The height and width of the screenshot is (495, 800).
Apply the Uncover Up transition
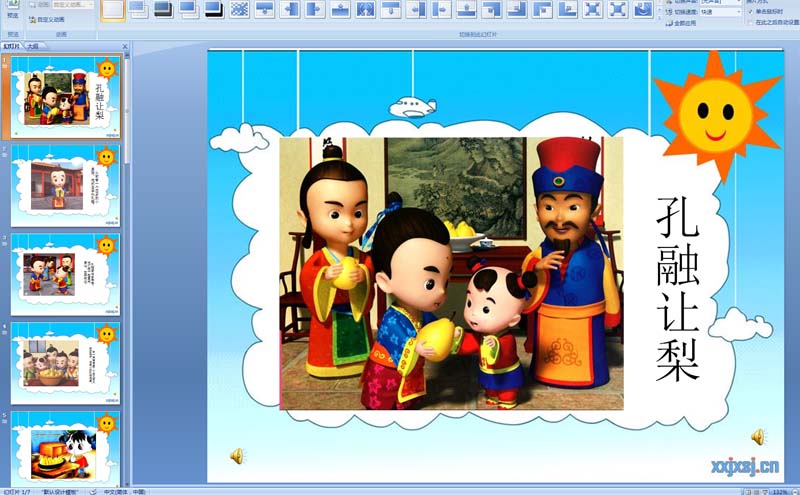(466, 9)
